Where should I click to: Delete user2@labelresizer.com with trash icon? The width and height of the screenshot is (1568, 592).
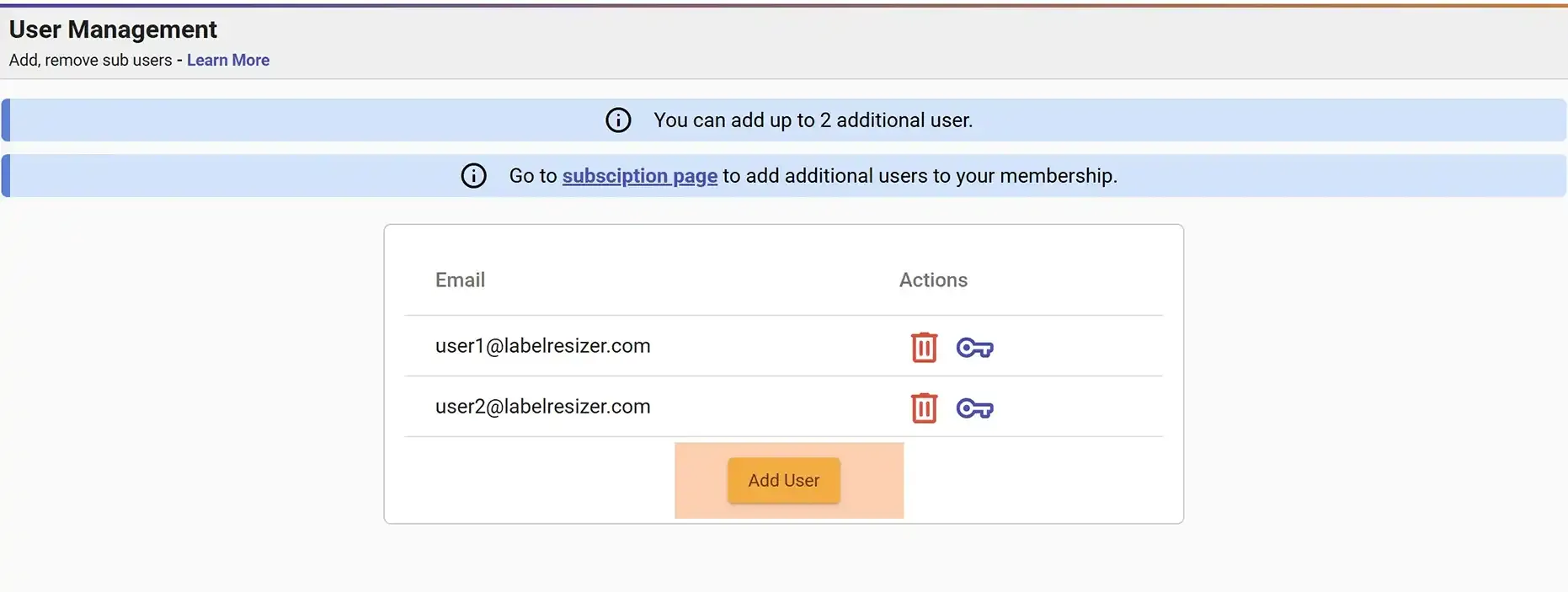point(924,408)
